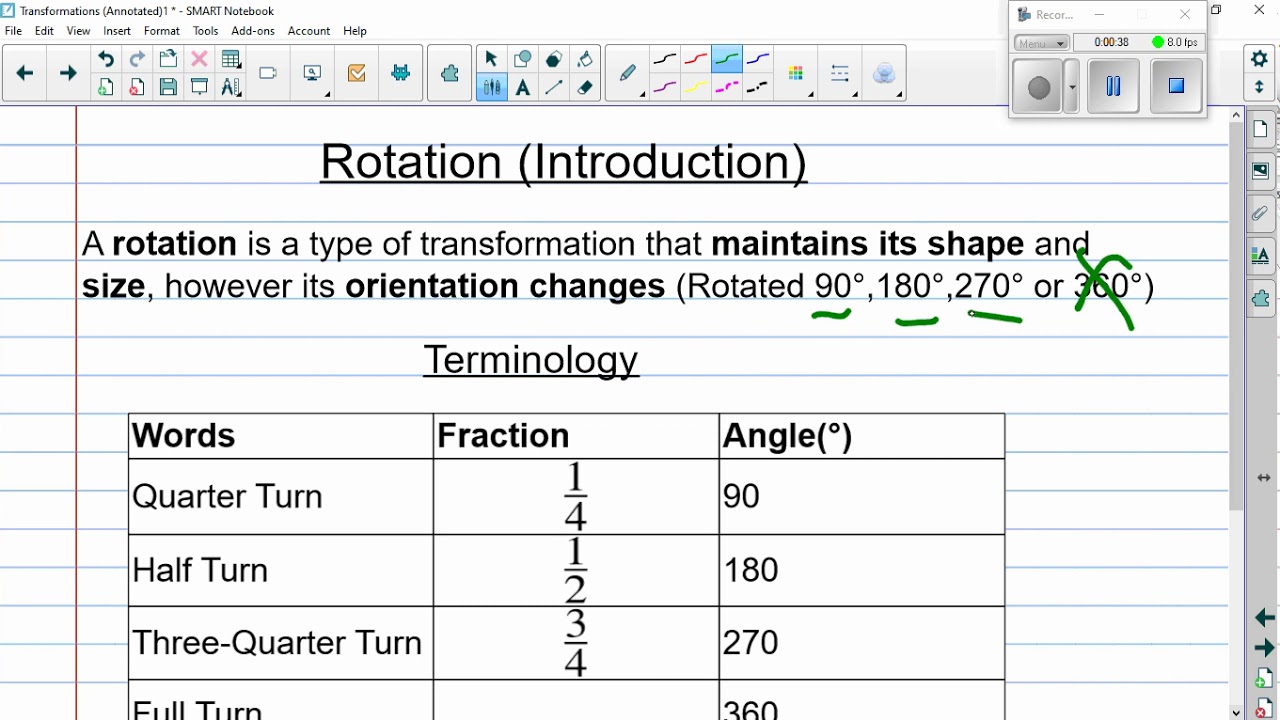This screenshot has height=720, width=1280.
Task: Open the Gallery sidebar tab
Action: 1260,171
